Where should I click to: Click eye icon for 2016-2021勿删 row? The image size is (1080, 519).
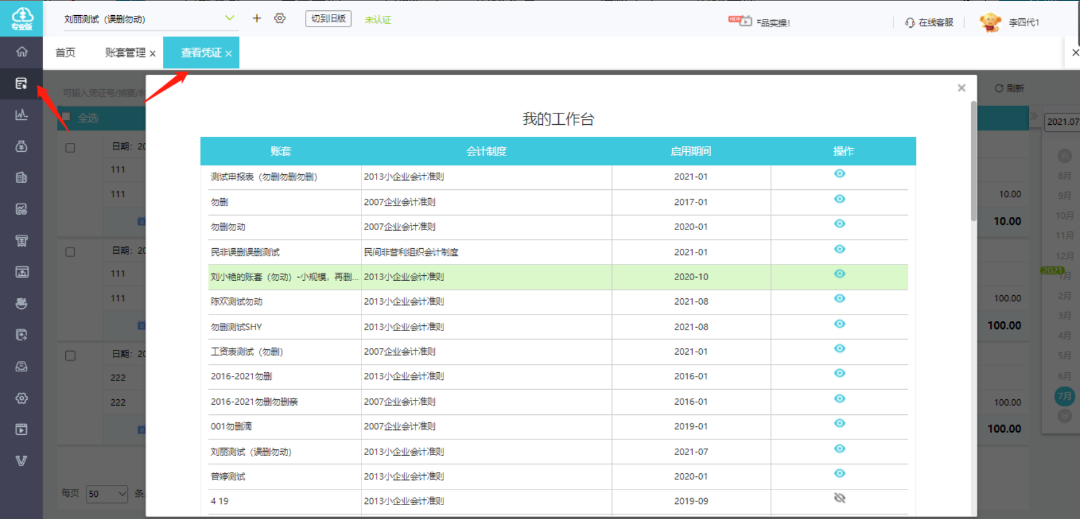[x=839, y=373]
